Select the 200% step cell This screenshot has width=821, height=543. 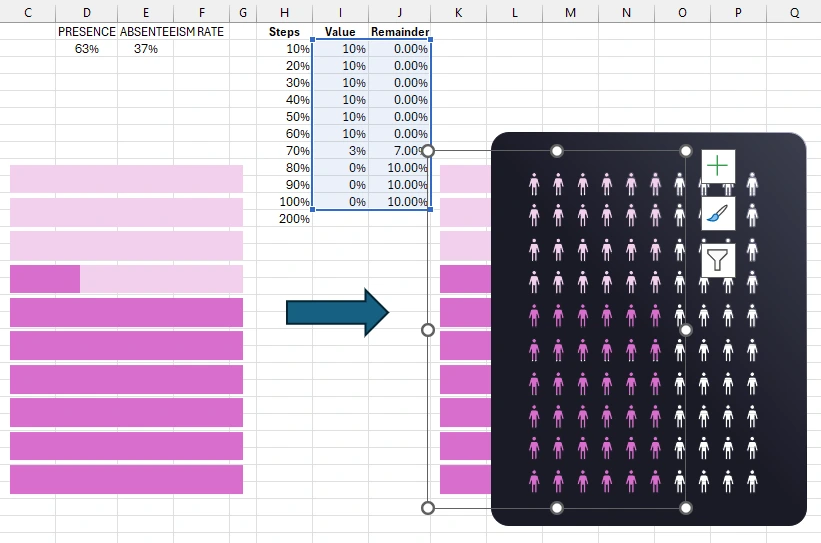(284, 219)
